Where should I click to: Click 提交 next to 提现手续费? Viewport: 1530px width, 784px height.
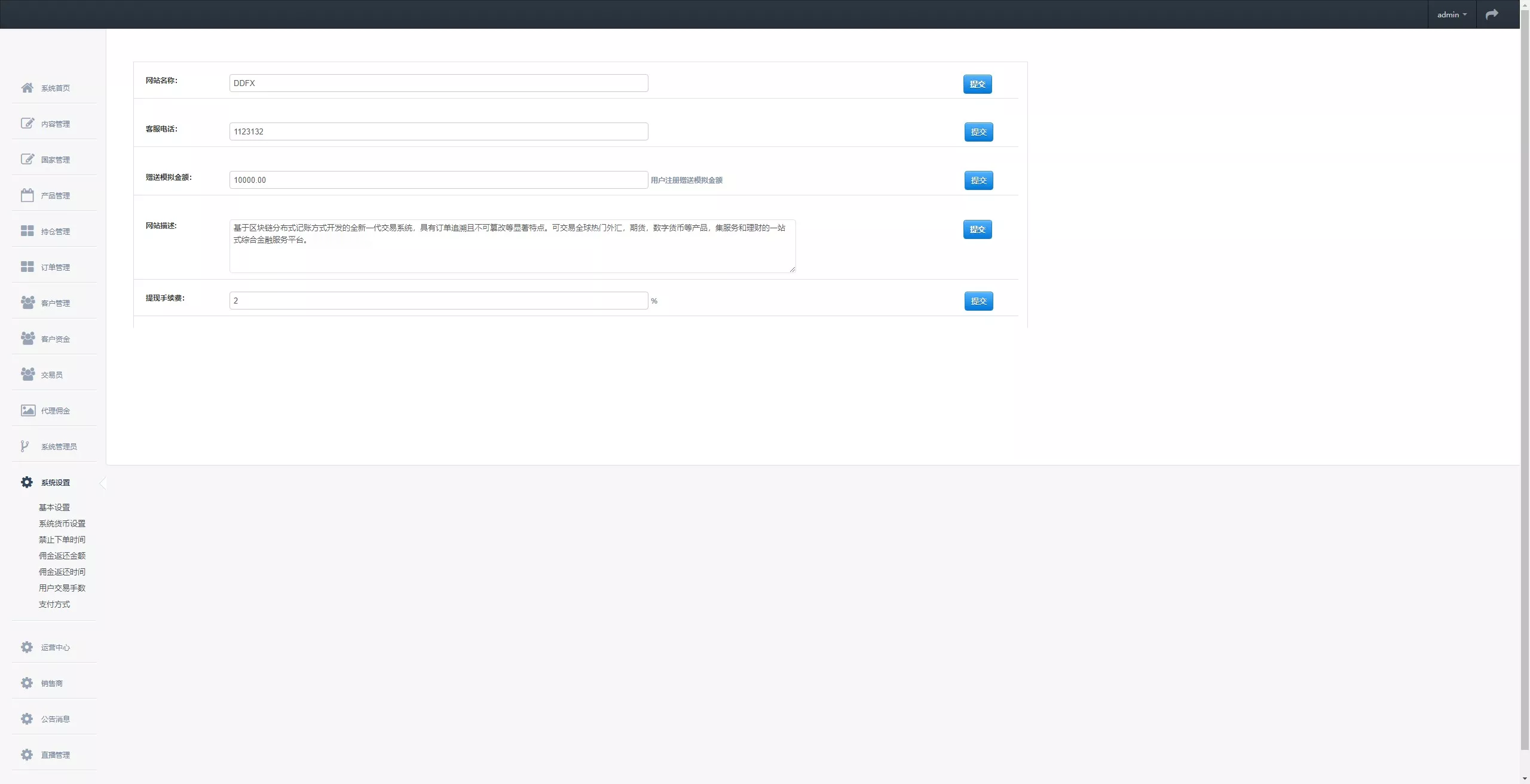tap(978, 301)
